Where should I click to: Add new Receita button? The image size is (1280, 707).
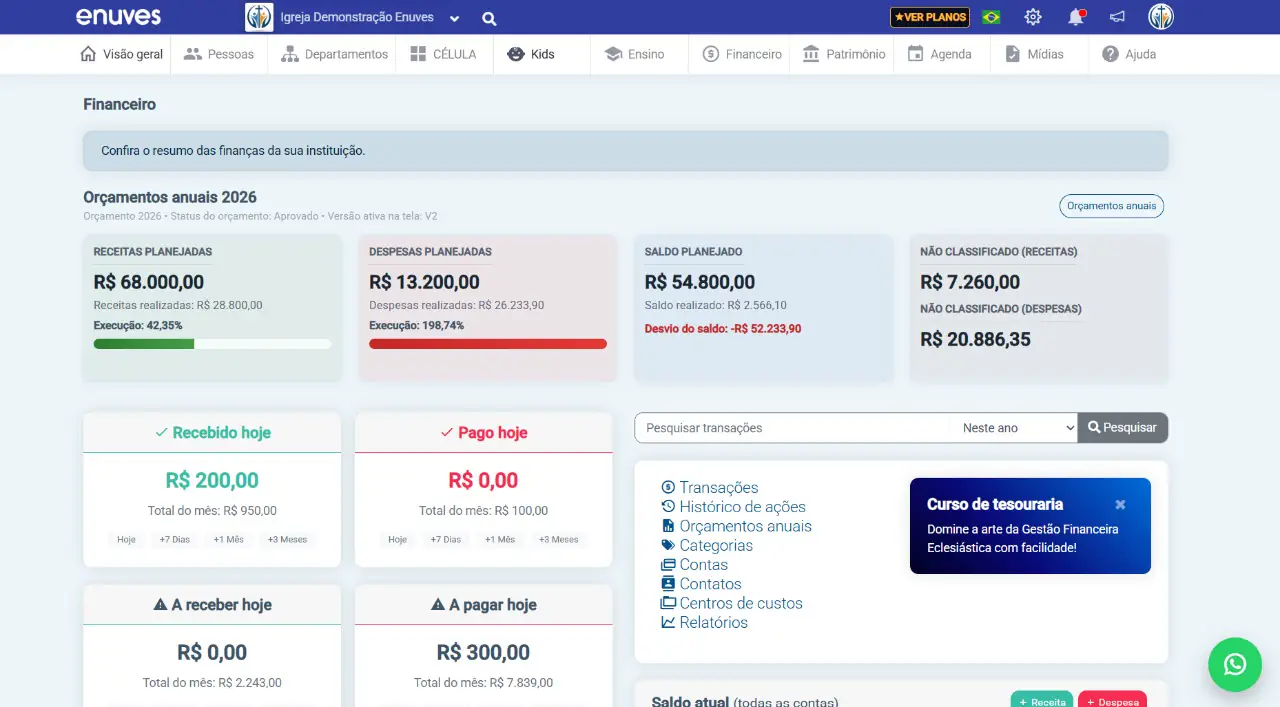tap(1042, 700)
